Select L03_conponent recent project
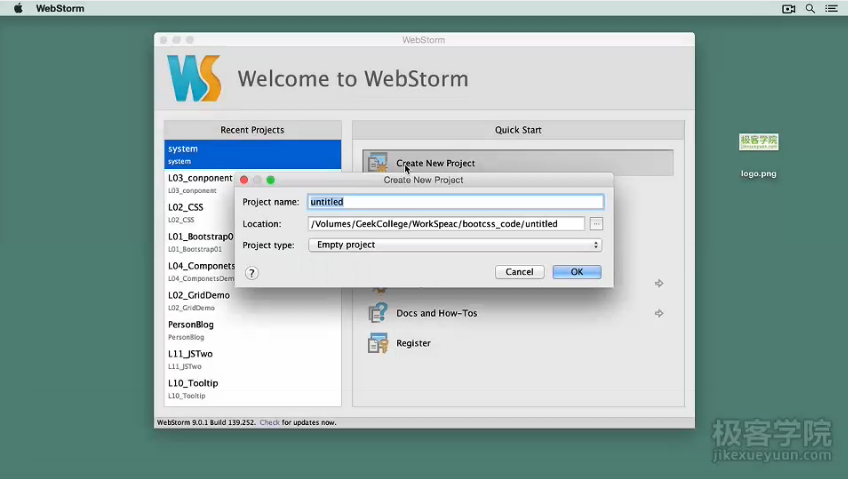Viewport: 848px width, 479px height. [x=200, y=183]
